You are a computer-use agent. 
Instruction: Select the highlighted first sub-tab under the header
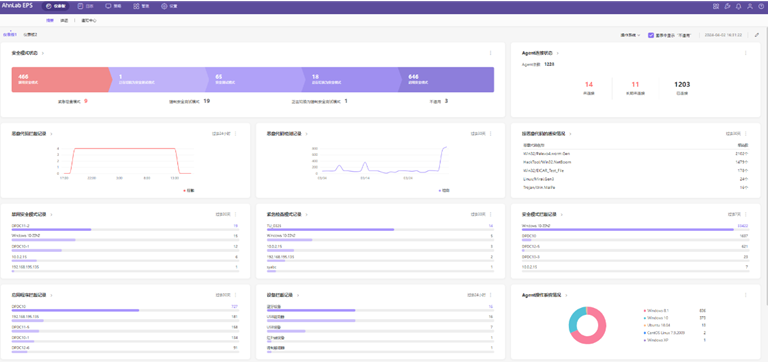50,21
